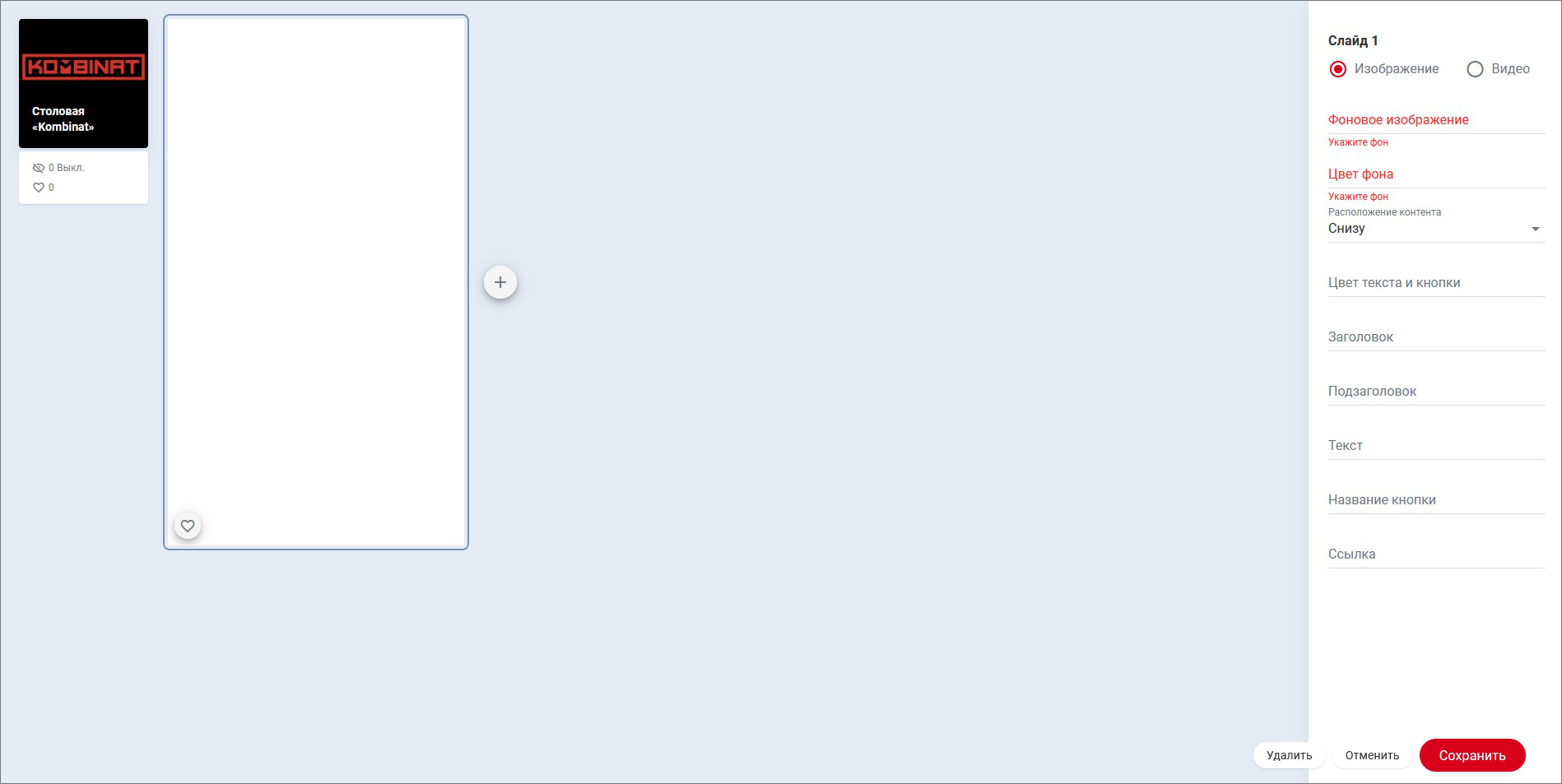Click the Название кнопки field

(1436, 500)
